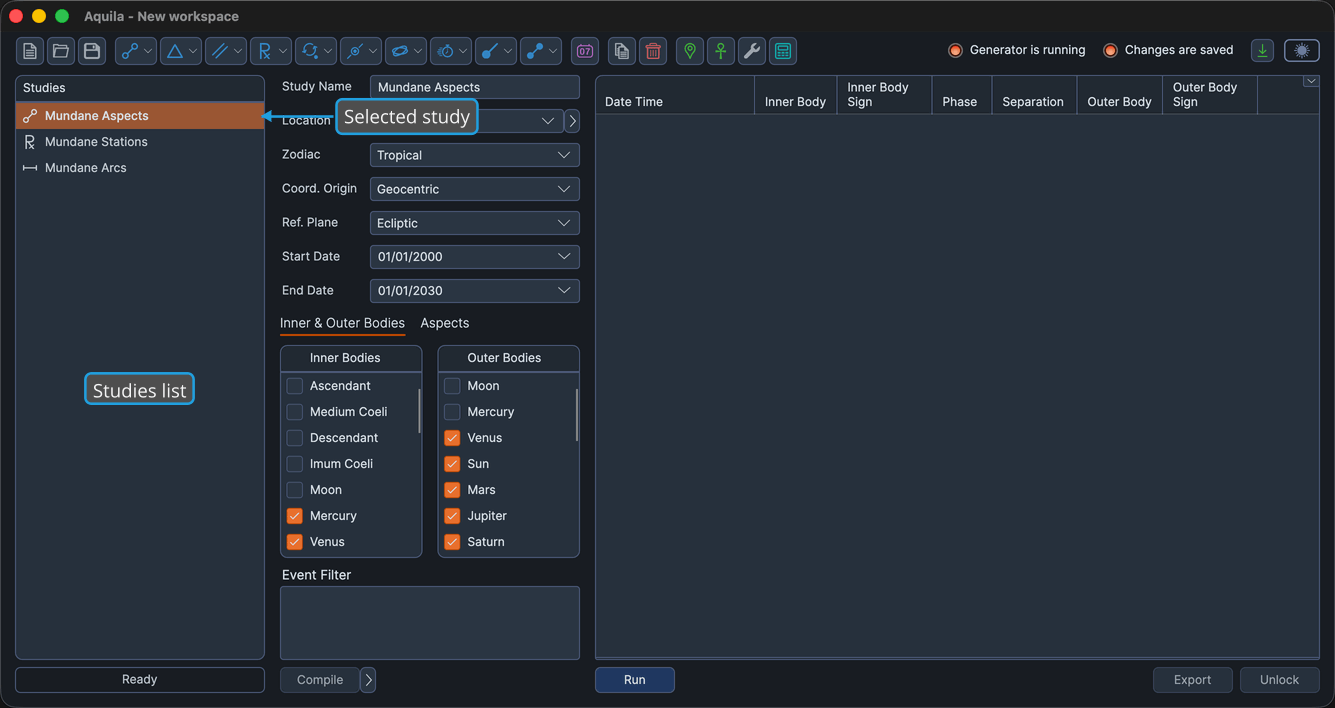The height and width of the screenshot is (708, 1335).
Task: Tick the Descendant checkbox
Action: tap(295, 438)
